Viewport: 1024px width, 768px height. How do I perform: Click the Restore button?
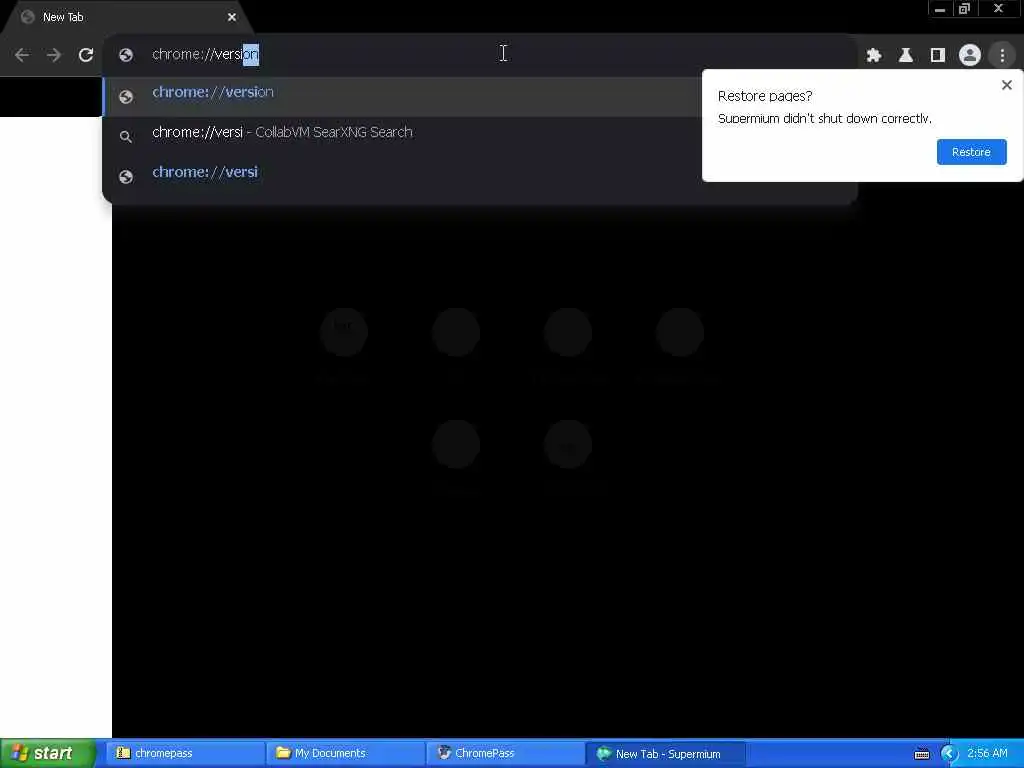point(971,152)
